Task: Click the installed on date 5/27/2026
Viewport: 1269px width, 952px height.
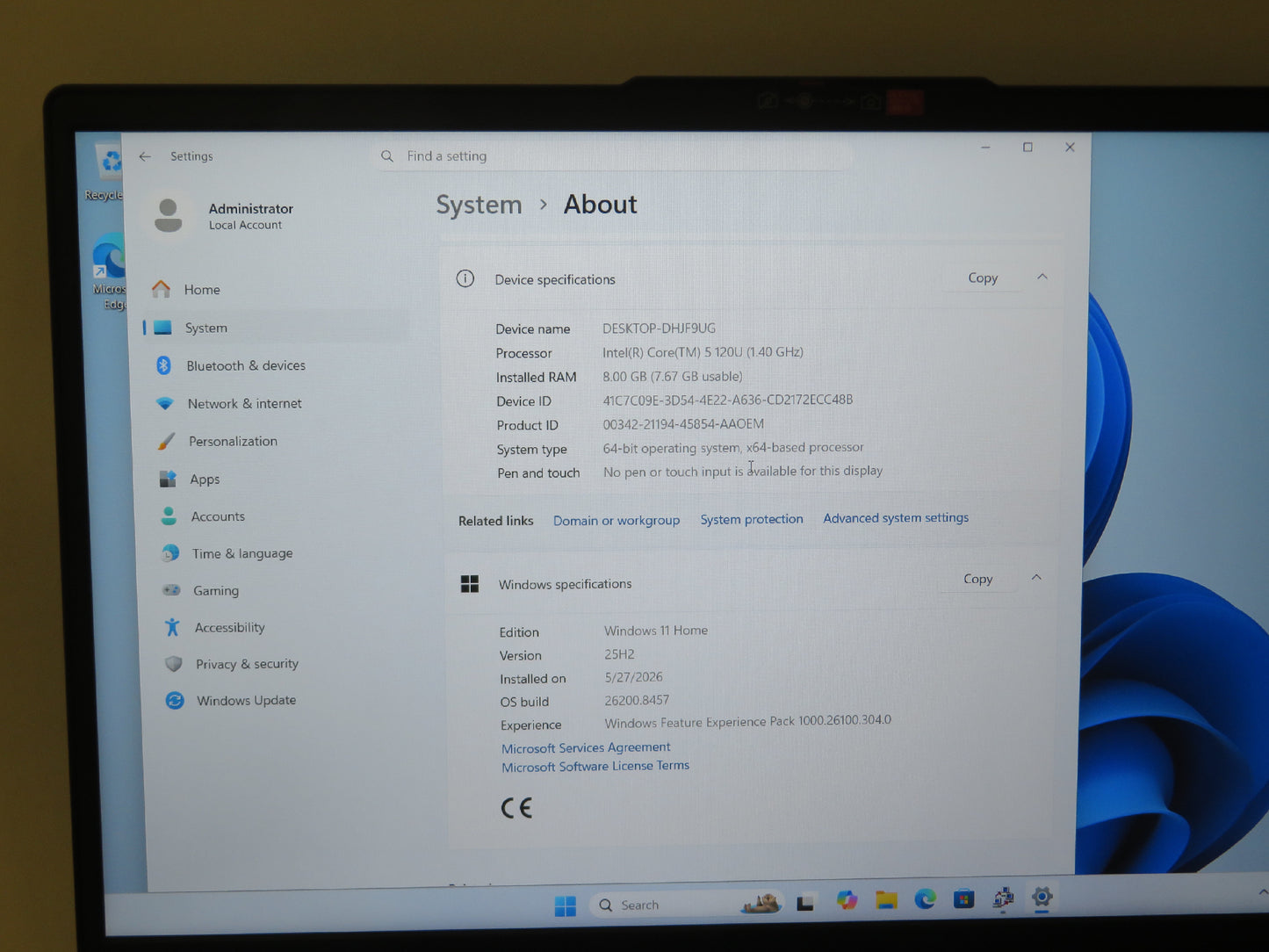Action: (x=633, y=677)
